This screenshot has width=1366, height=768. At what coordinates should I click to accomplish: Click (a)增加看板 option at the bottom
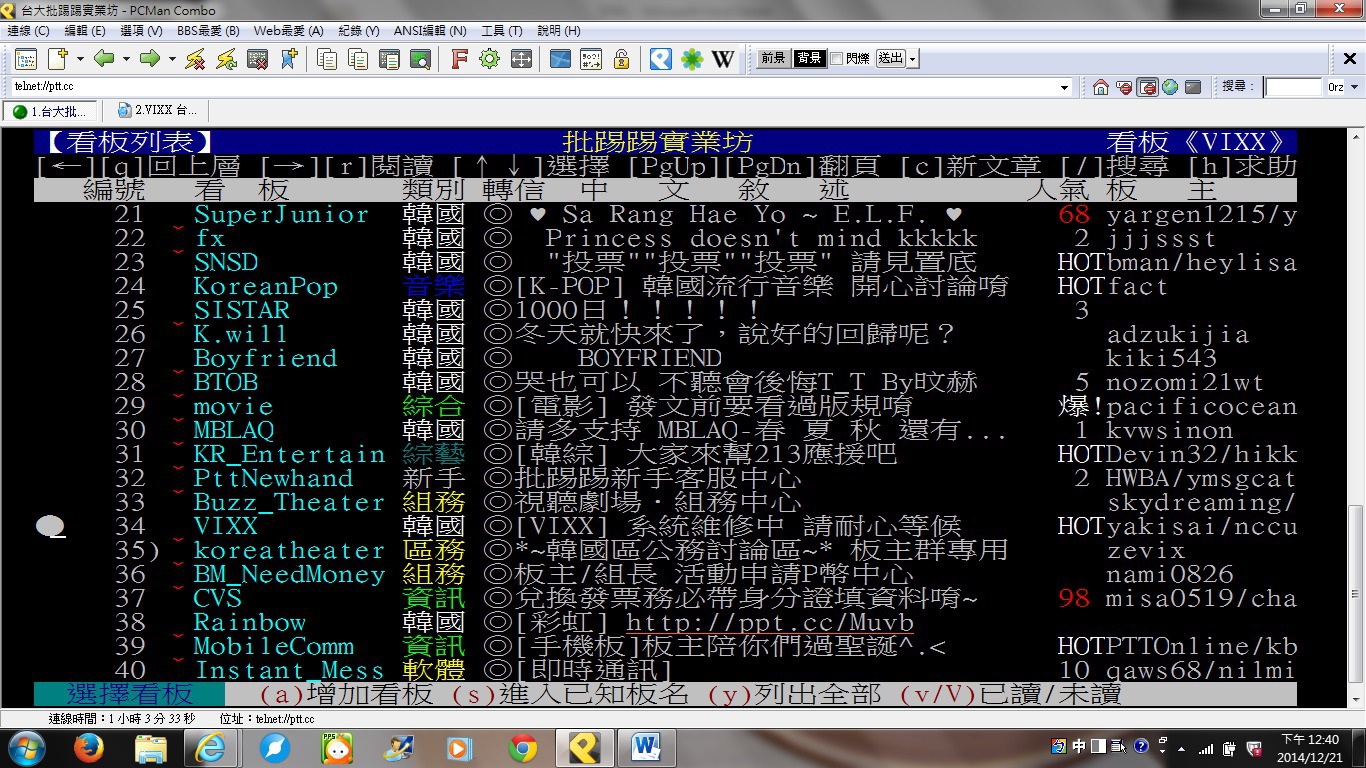[x=346, y=694]
